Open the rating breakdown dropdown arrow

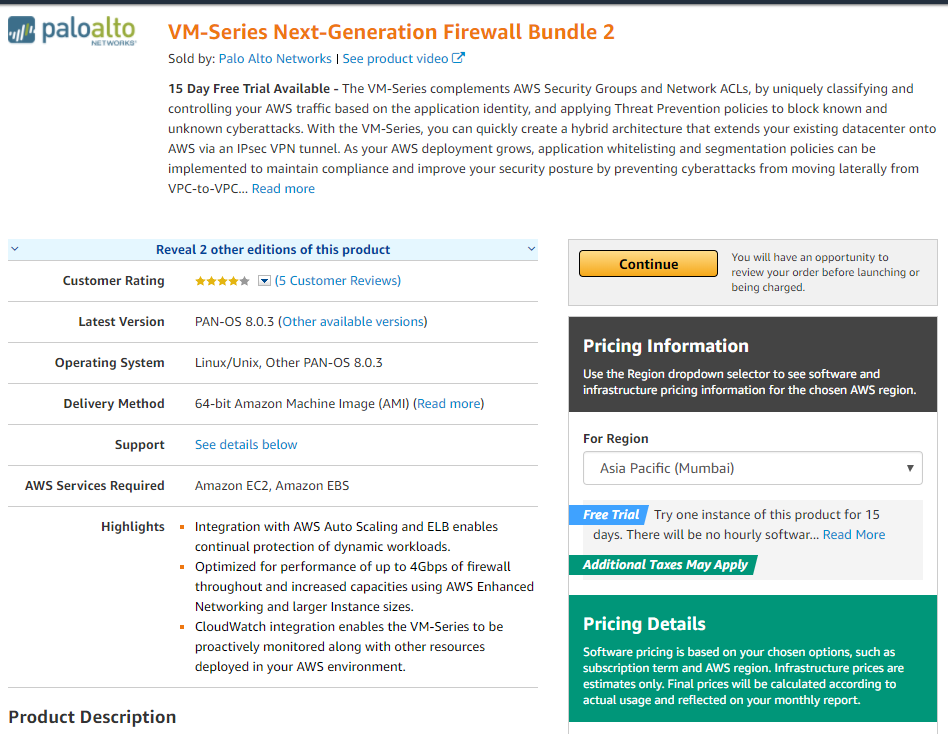coord(264,281)
